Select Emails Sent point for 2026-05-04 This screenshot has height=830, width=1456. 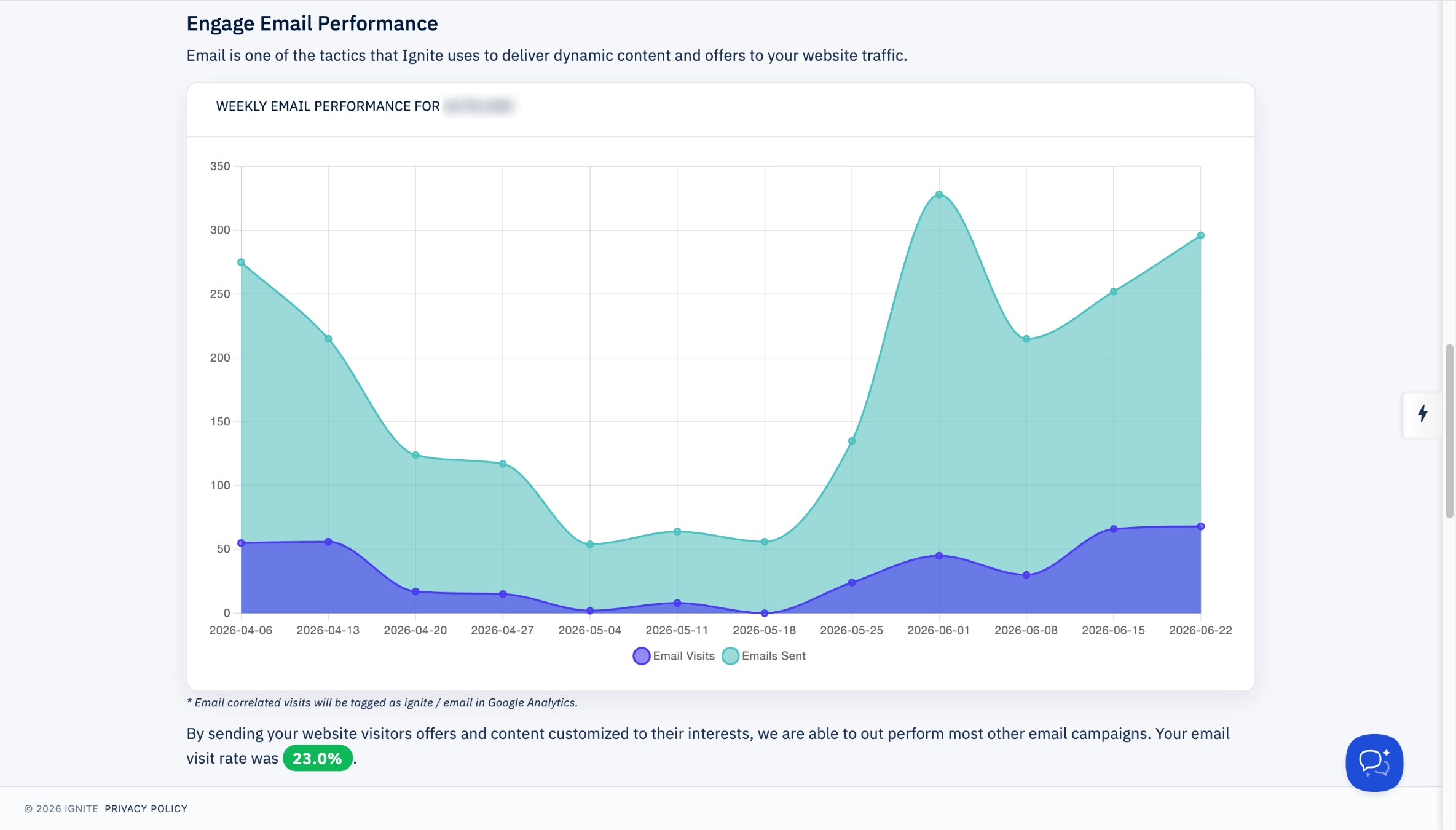coord(590,544)
